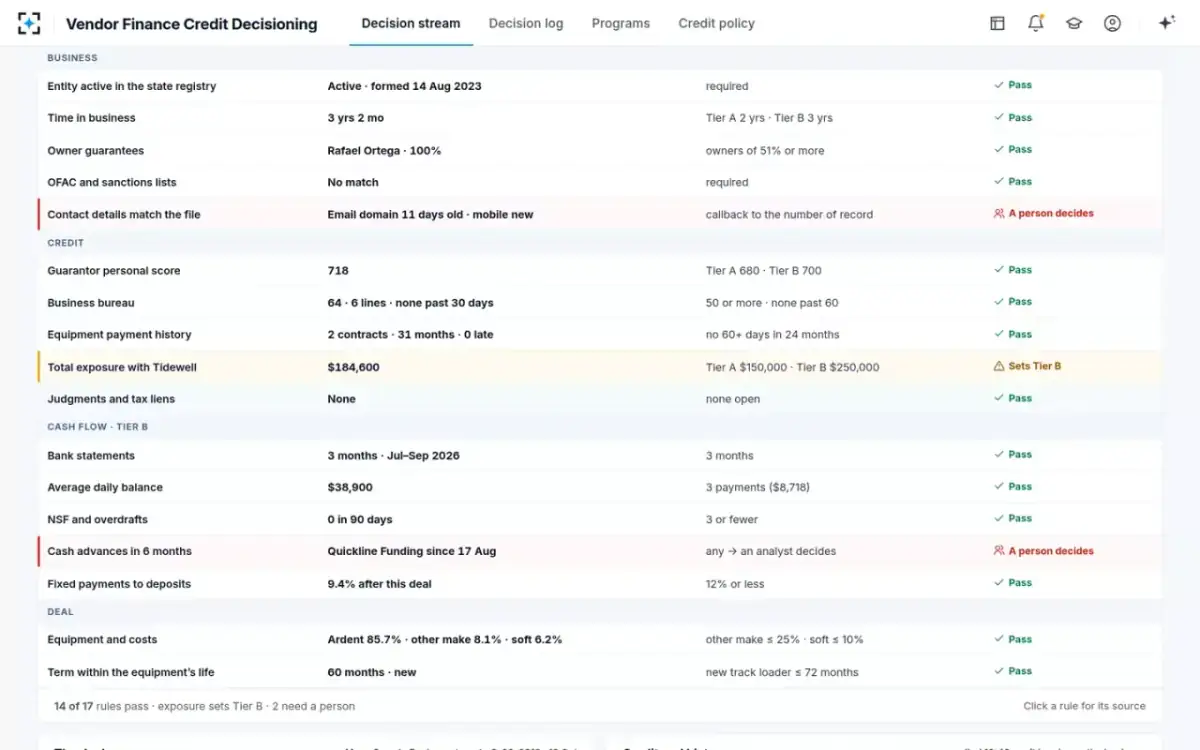Select Judgments and tax liens rule

[x=600, y=399]
